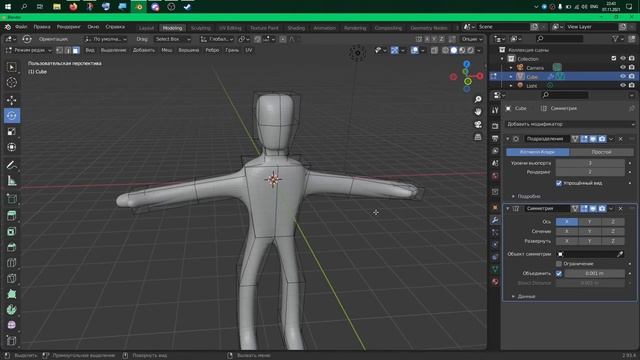Screen dimensions: 640x360
Task: Open the Правка menu
Action: pos(42,27)
